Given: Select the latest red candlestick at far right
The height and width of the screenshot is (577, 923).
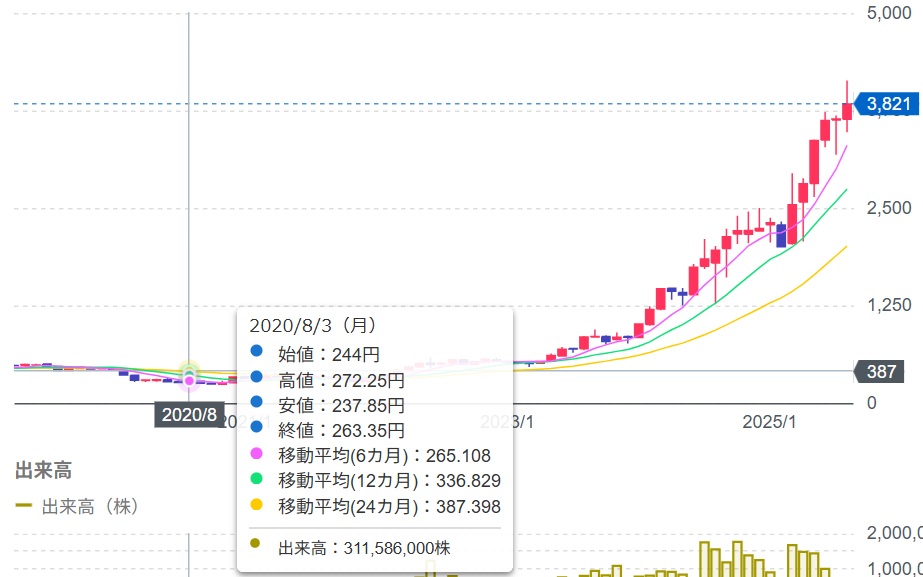Looking at the screenshot, I should coord(847,110).
